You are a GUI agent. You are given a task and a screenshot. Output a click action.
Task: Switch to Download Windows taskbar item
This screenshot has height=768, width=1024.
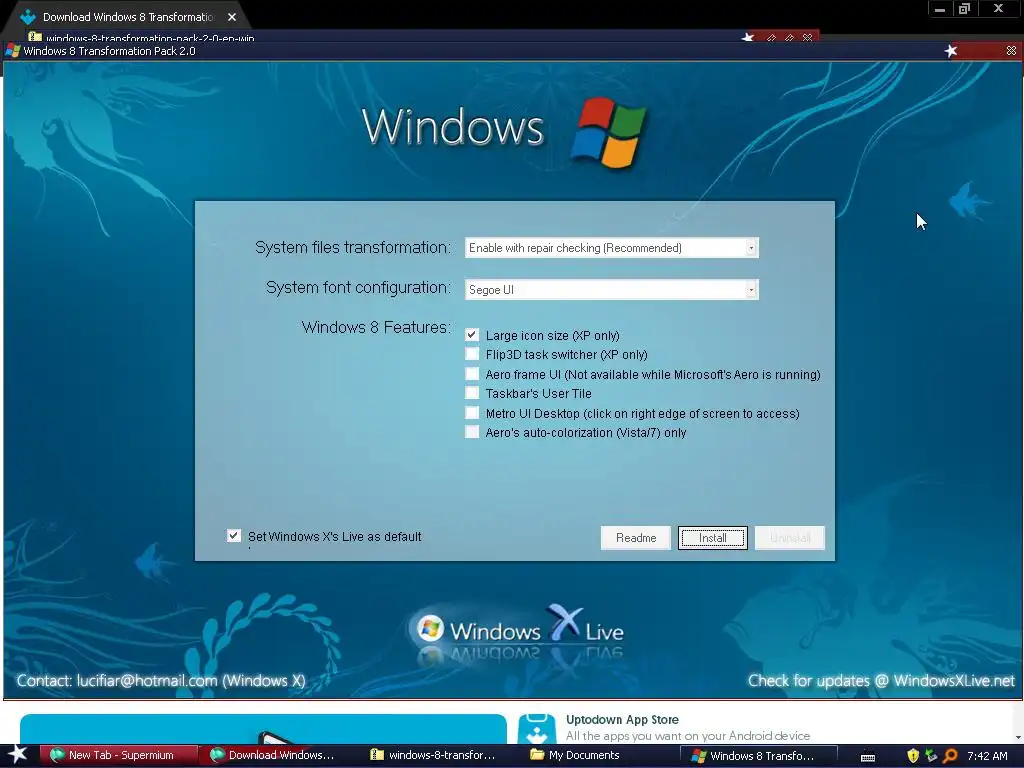[278, 756]
